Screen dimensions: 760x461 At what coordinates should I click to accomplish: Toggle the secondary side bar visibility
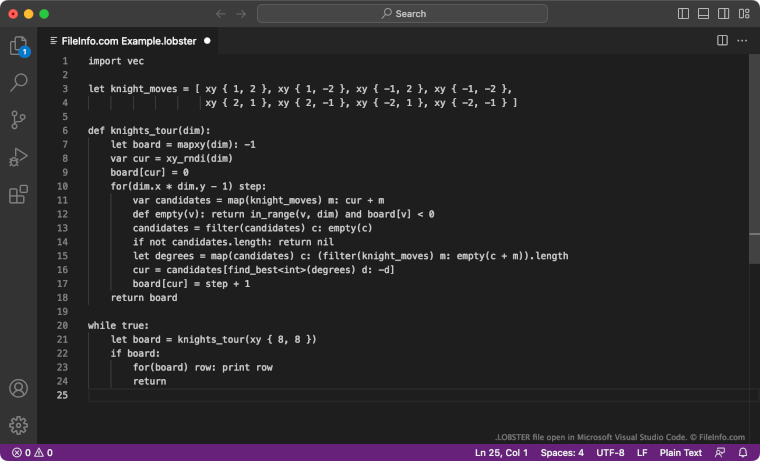pos(721,14)
